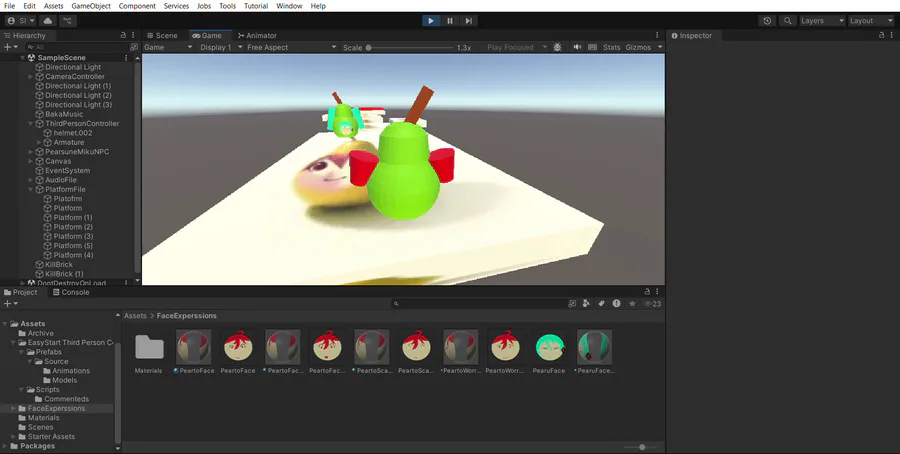This screenshot has width=900, height=454.
Task: Toggle the shortcuts keyboard icon
Action: [x=592, y=47]
